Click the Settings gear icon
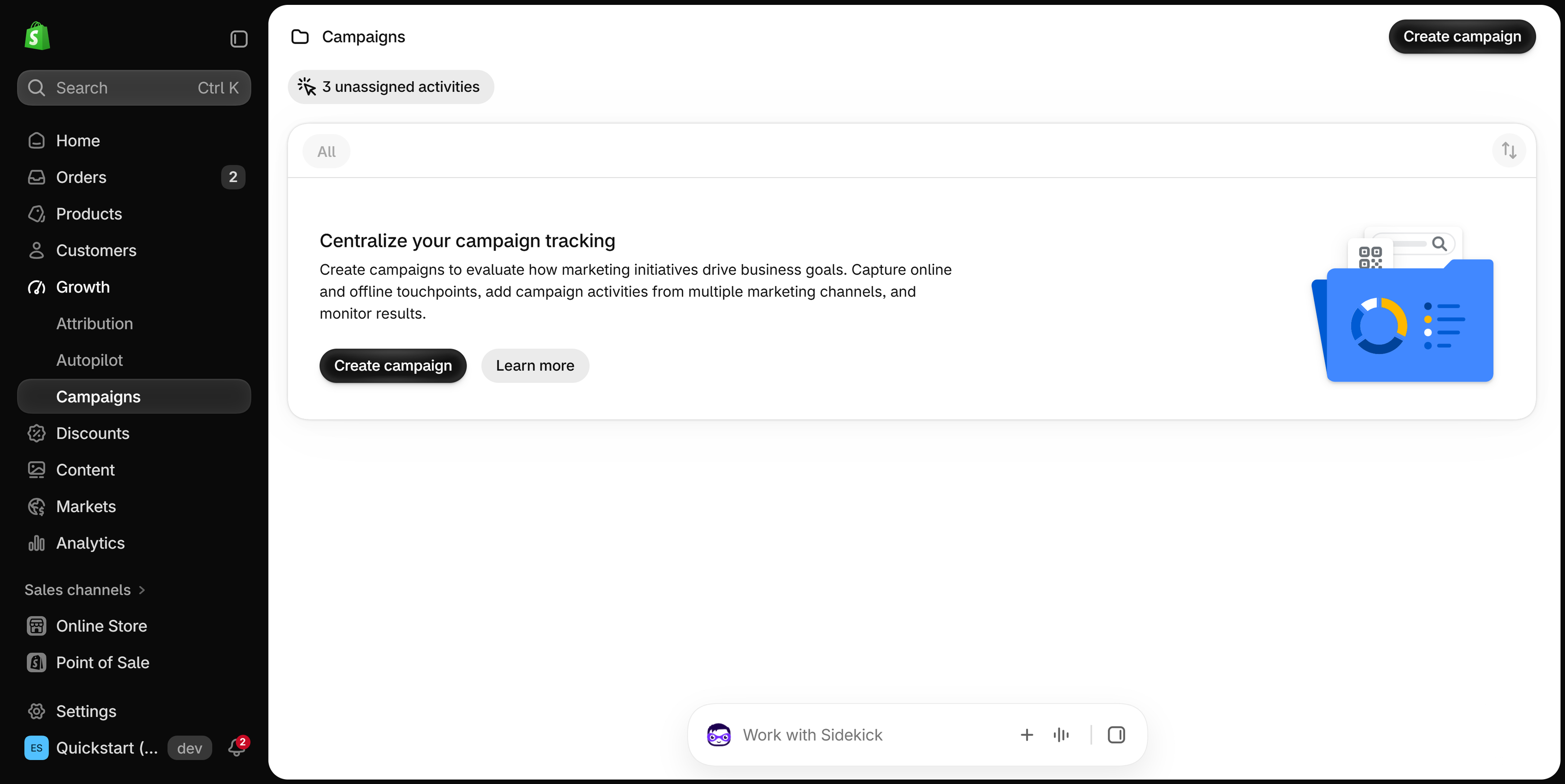Screen dimensions: 1565x784 (x=37, y=711)
